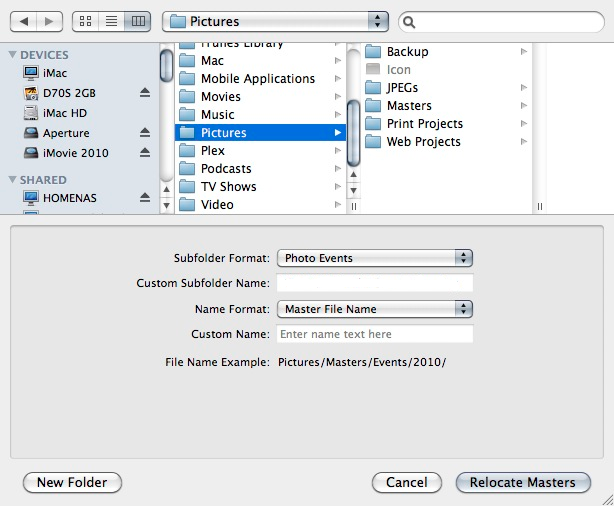
Task: Select the Masters folder
Action: (x=409, y=105)
